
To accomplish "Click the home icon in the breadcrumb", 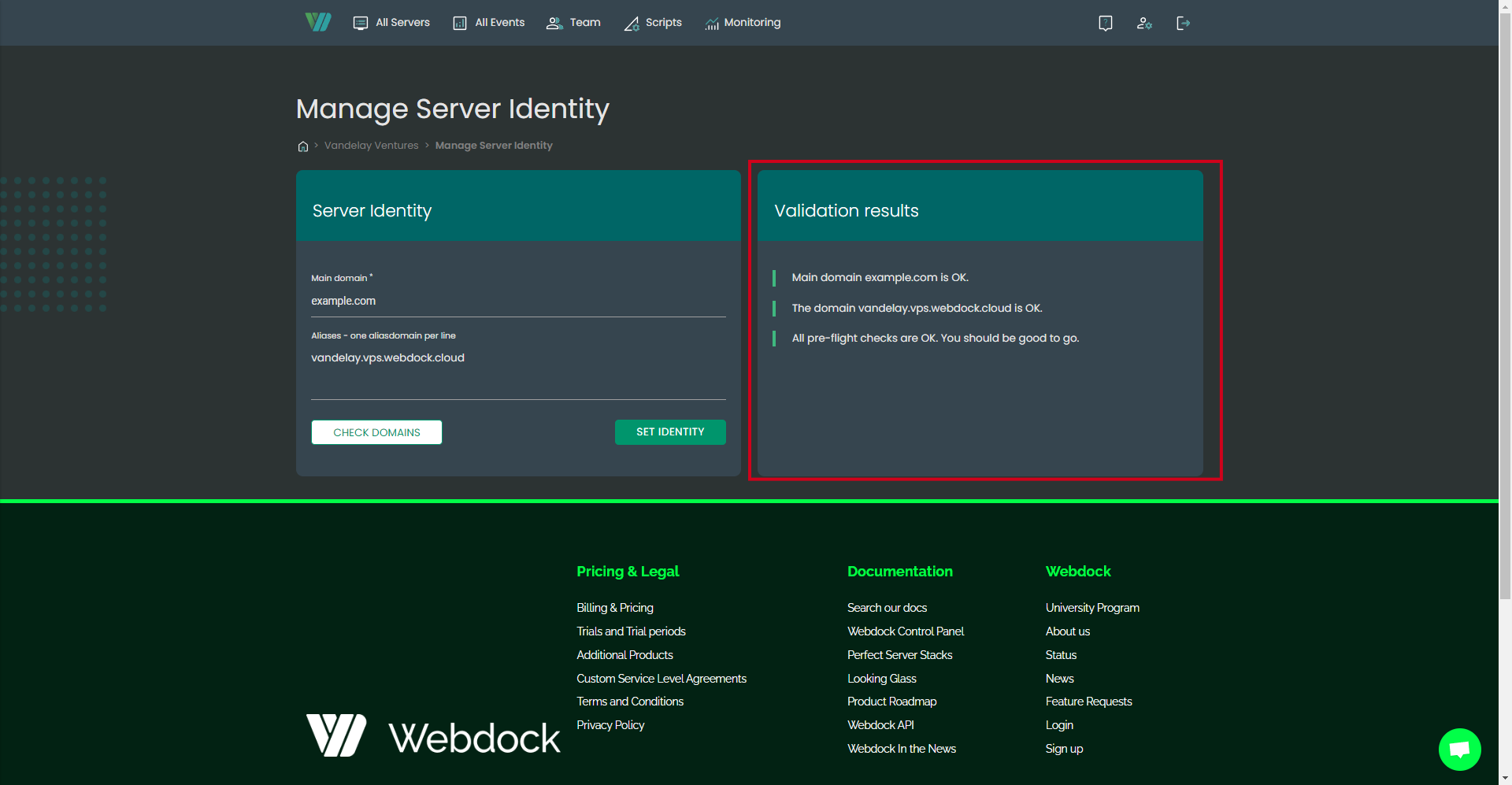I will click(x=303, y=146).
